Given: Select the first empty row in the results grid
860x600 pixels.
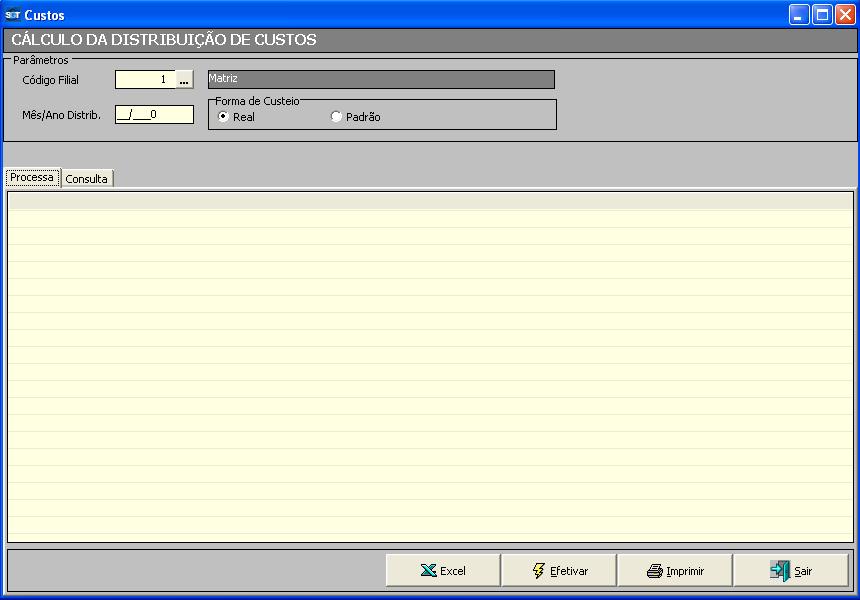Looking at the screenshot, I should point(430,218).
